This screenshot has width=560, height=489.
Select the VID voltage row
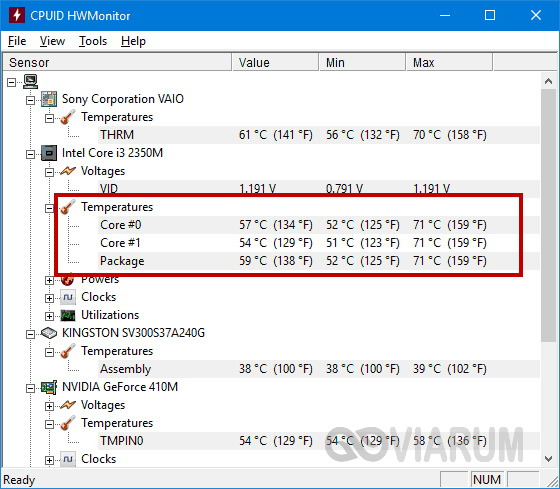[319, 189]
